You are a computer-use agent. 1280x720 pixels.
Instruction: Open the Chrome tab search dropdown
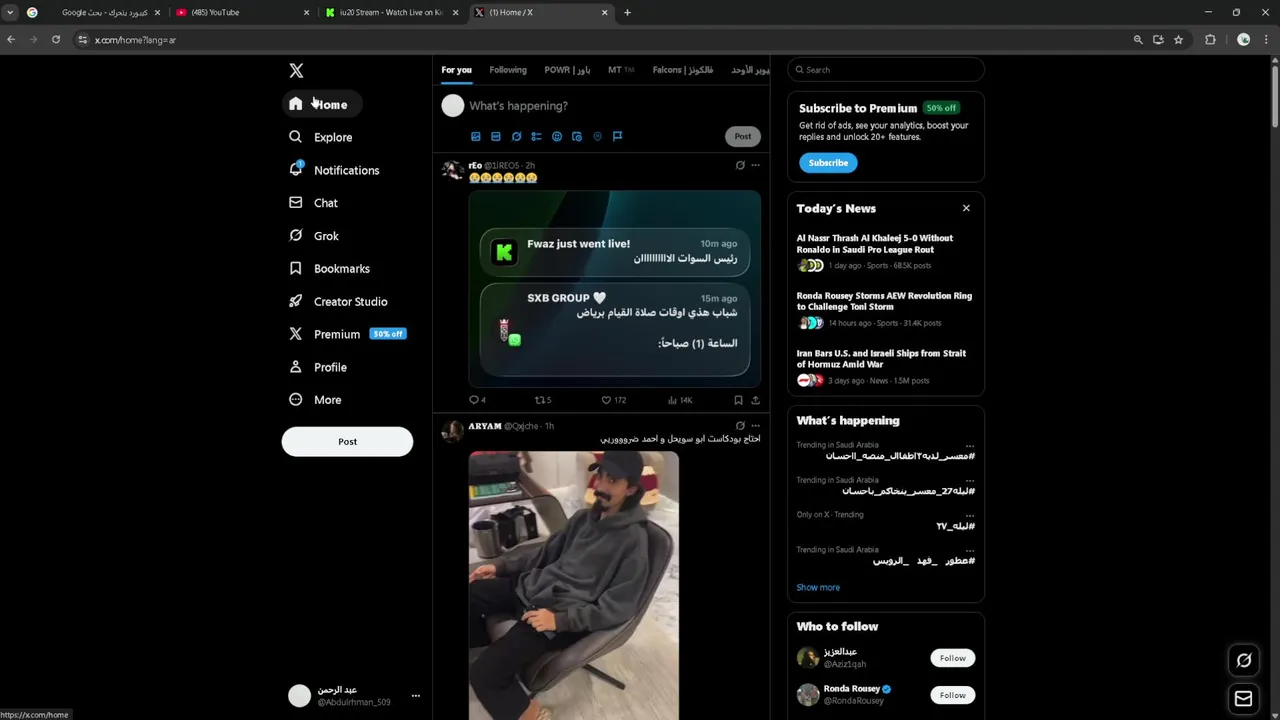pos(10,13)
